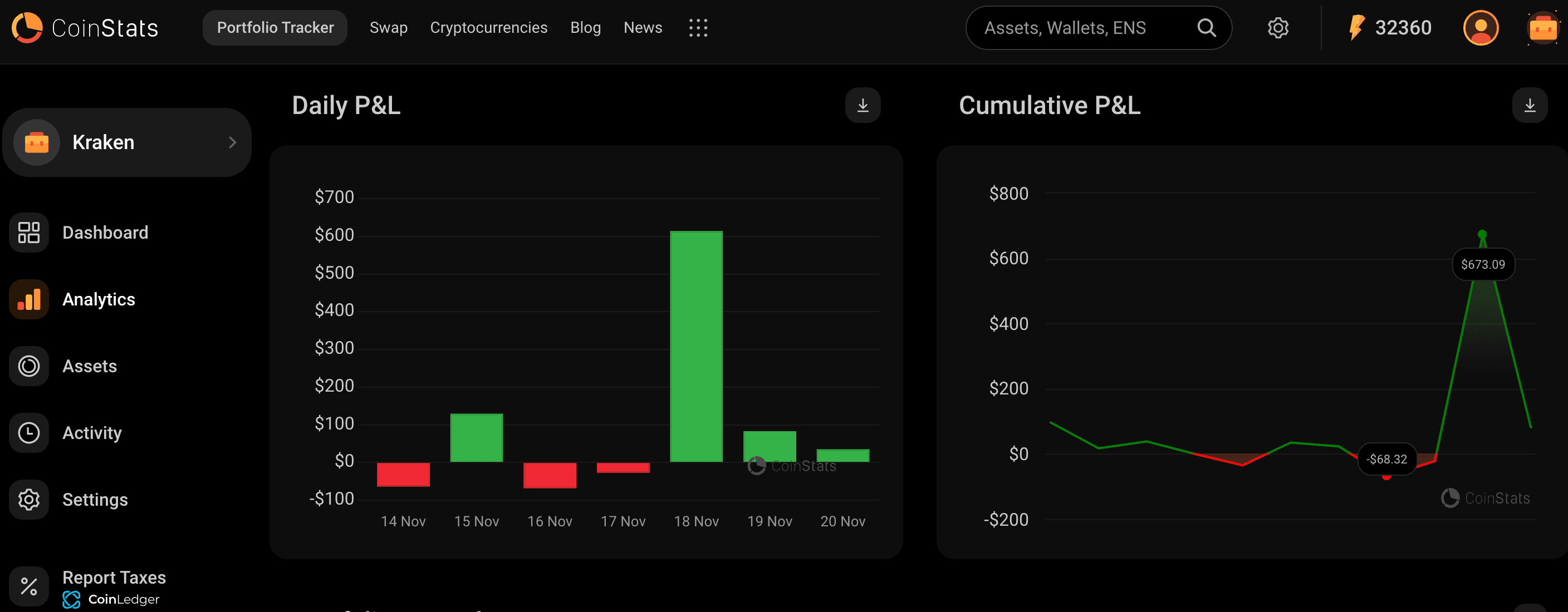This screenshot has width=1568, height=612.
Task: Download the Daily P&L chart
Action: pyautogui.click(x=862, y=105)
